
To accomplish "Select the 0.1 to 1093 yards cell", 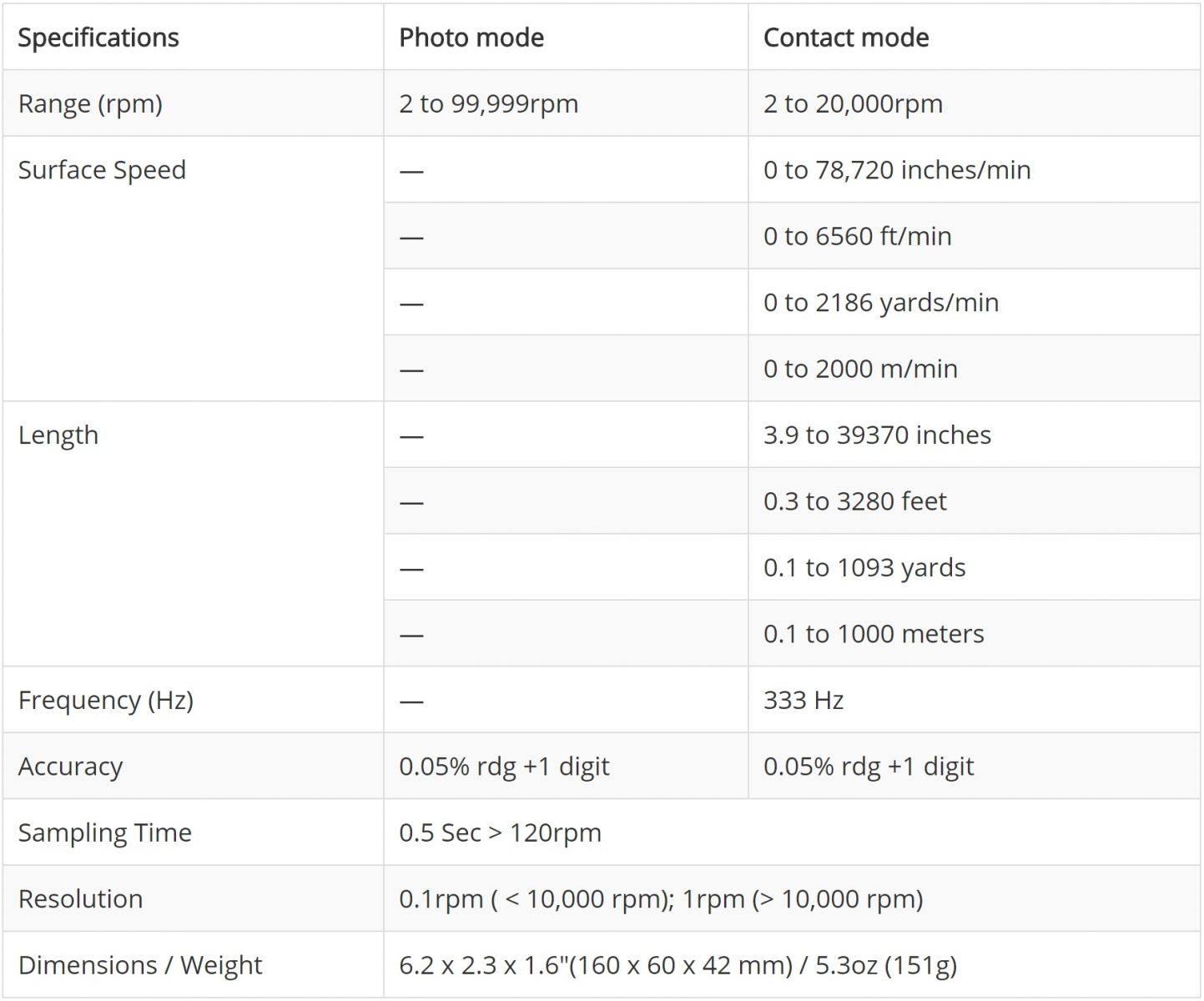I will (x=864, y=568).
